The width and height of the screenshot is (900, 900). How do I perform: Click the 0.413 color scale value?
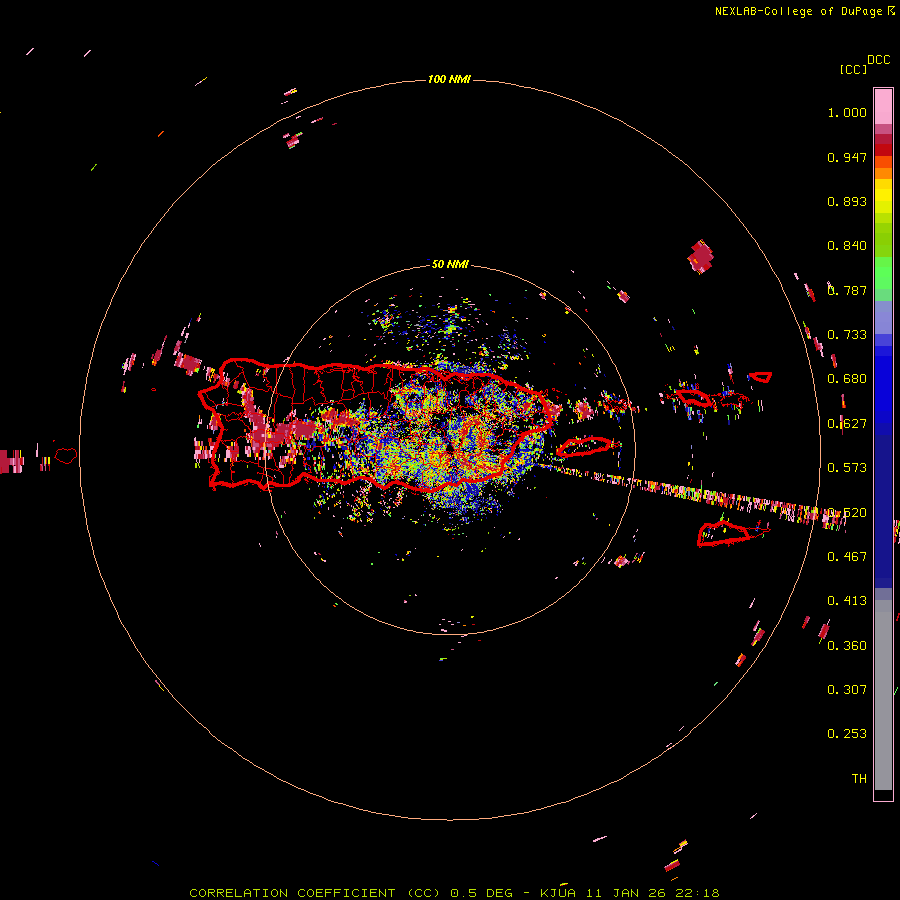coord(847,601)
